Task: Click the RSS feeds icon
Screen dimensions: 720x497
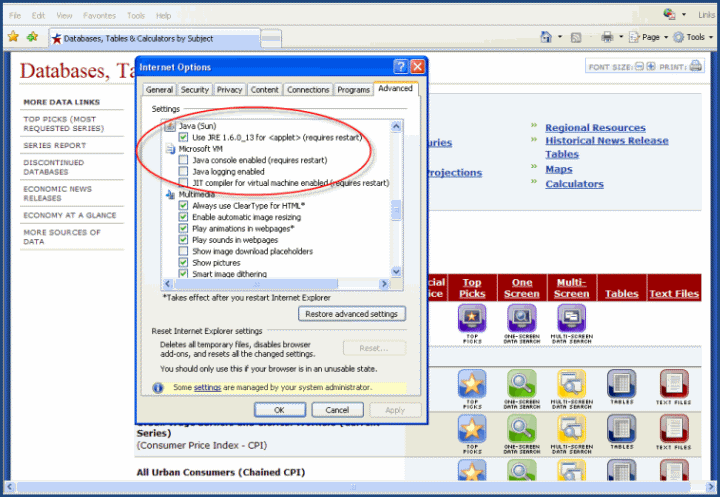Action: [576, 38]
